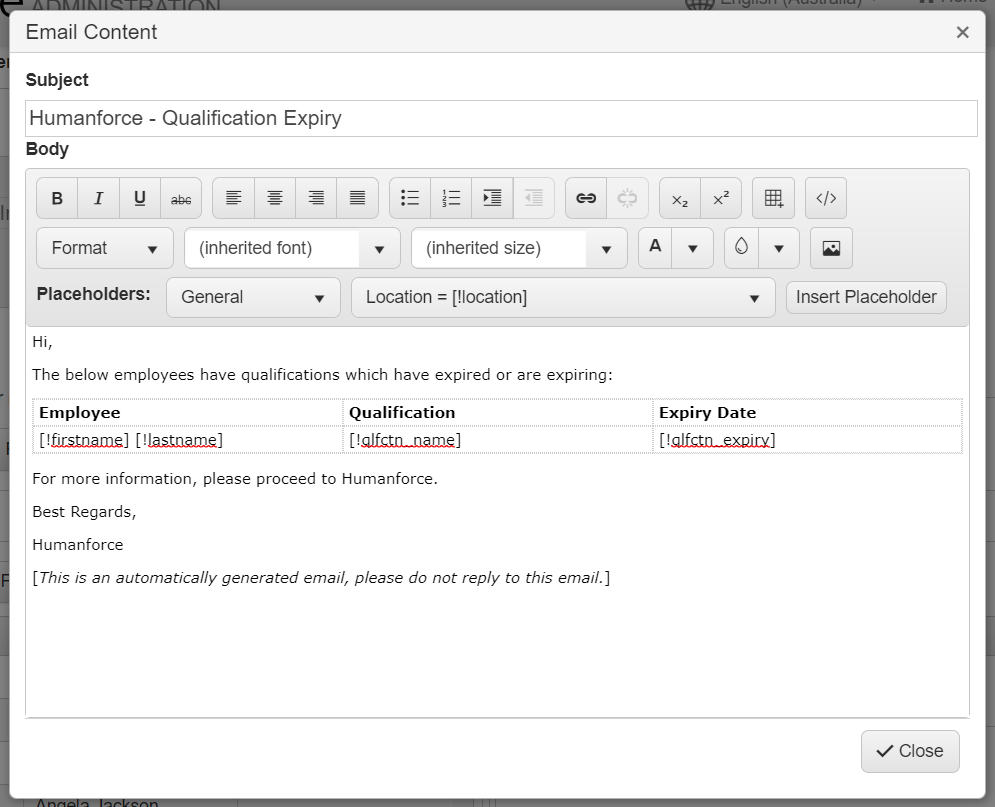This screenshot has height=807, width=995.
Task: Click the automatically generated email notice
Action: [321, 578]
